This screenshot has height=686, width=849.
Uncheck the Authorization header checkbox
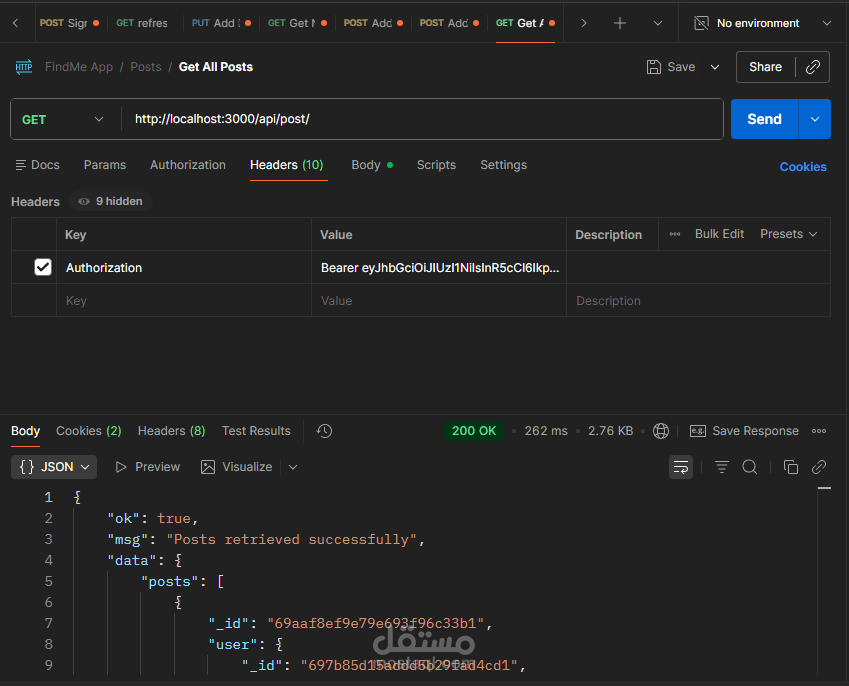pyautogui.click(x=43, y=267)
